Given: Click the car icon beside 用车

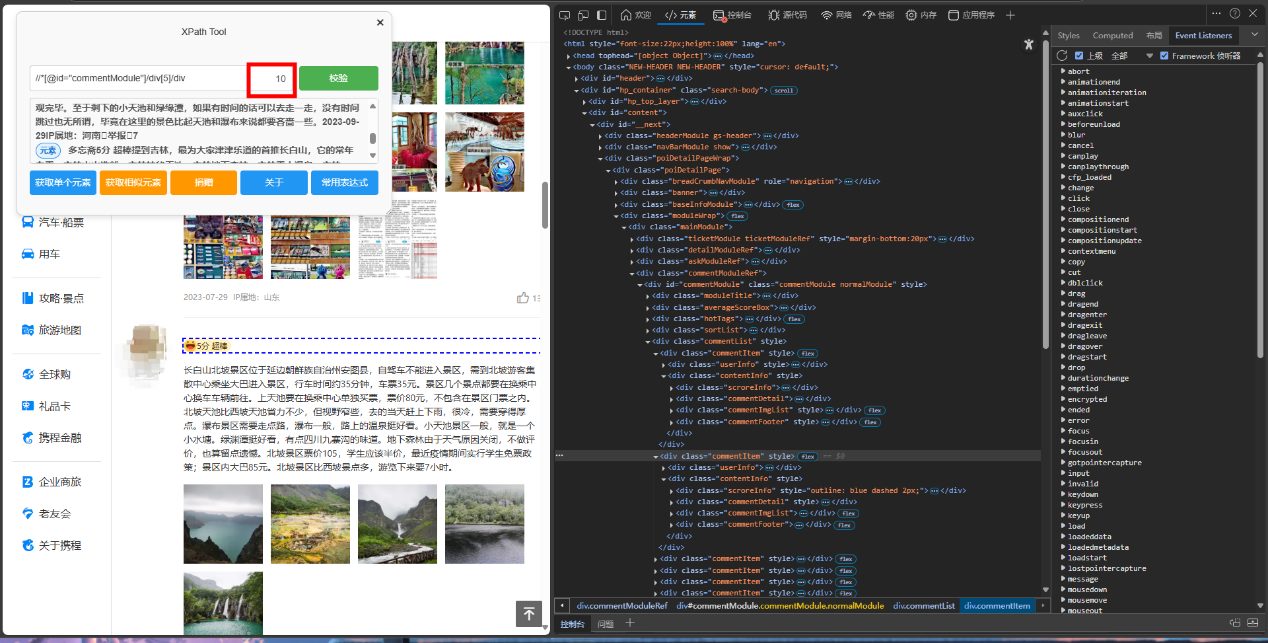Looking at the screenshot, I should 28,254.
